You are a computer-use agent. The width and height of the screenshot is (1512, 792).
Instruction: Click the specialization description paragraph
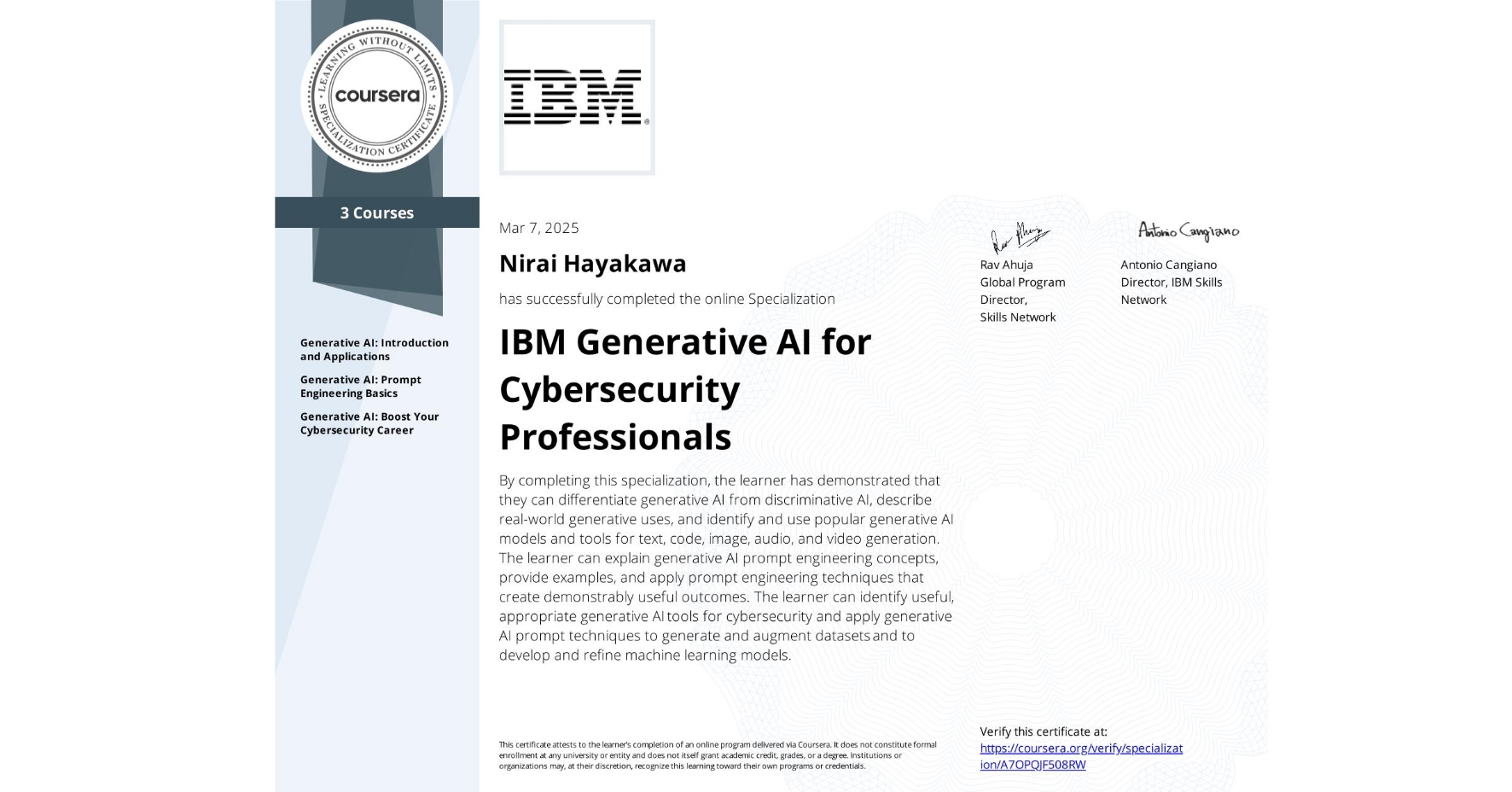click(727, 568)
